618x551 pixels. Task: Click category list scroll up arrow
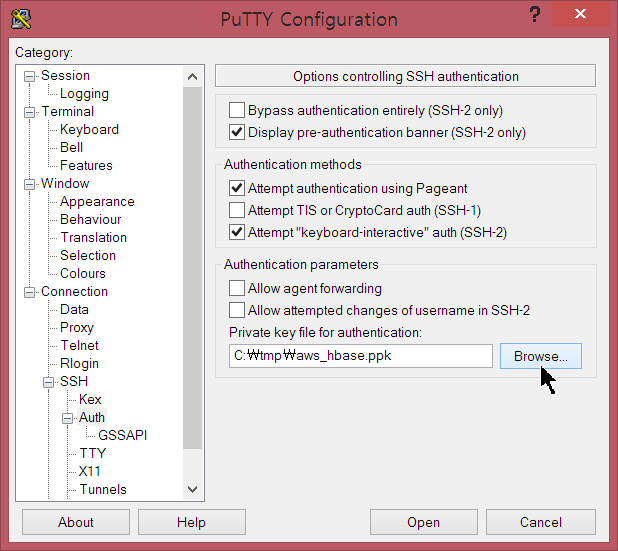point(192,77)
